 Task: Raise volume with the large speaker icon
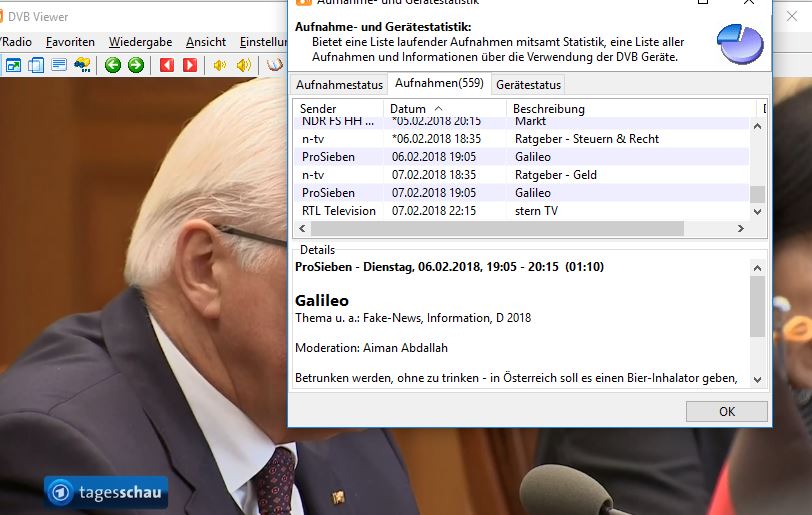coord(243,66)
